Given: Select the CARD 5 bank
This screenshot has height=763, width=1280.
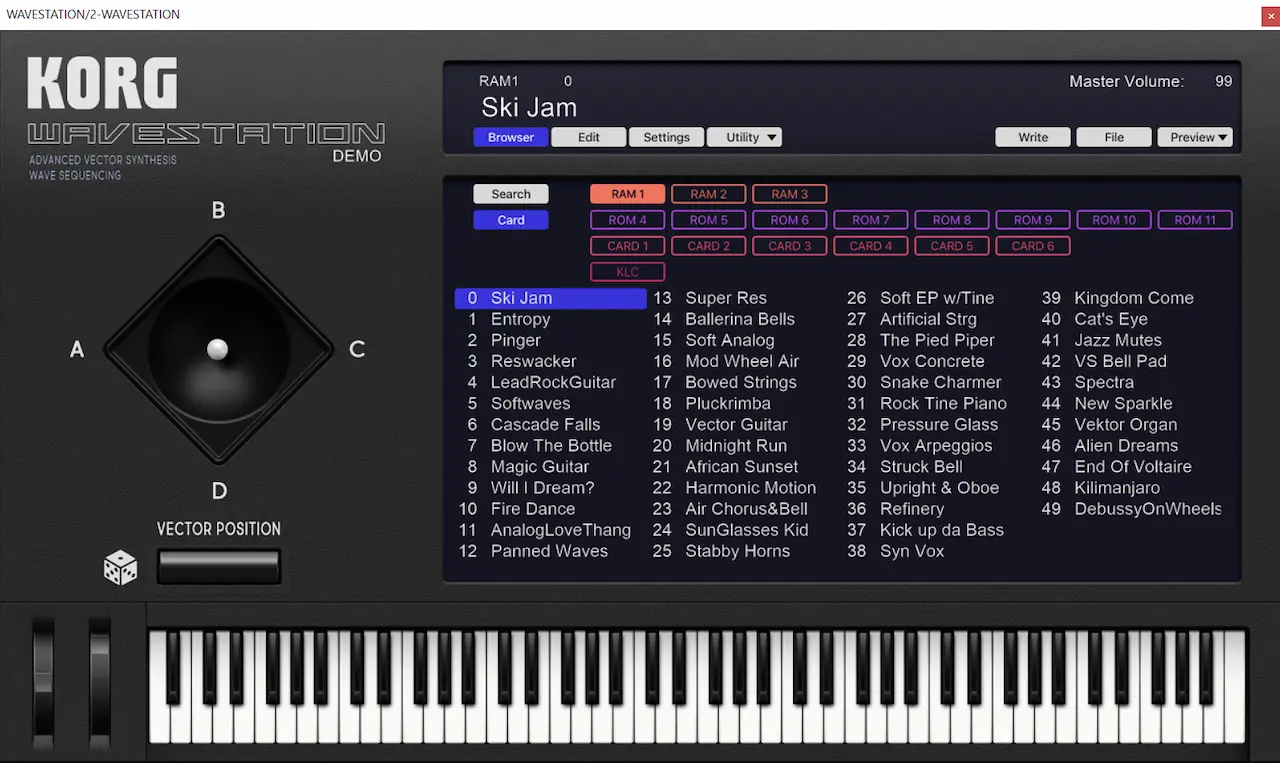Looking at the screenshot, I should coord(952,246).
